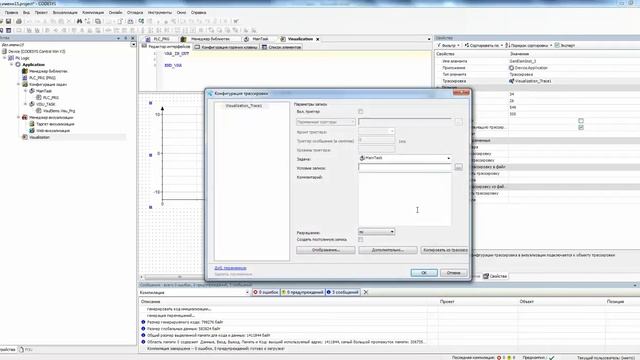Viewport: 640px width, 360px height.
Task: Collapse the MainTask tree node
Action: point(25,91)
